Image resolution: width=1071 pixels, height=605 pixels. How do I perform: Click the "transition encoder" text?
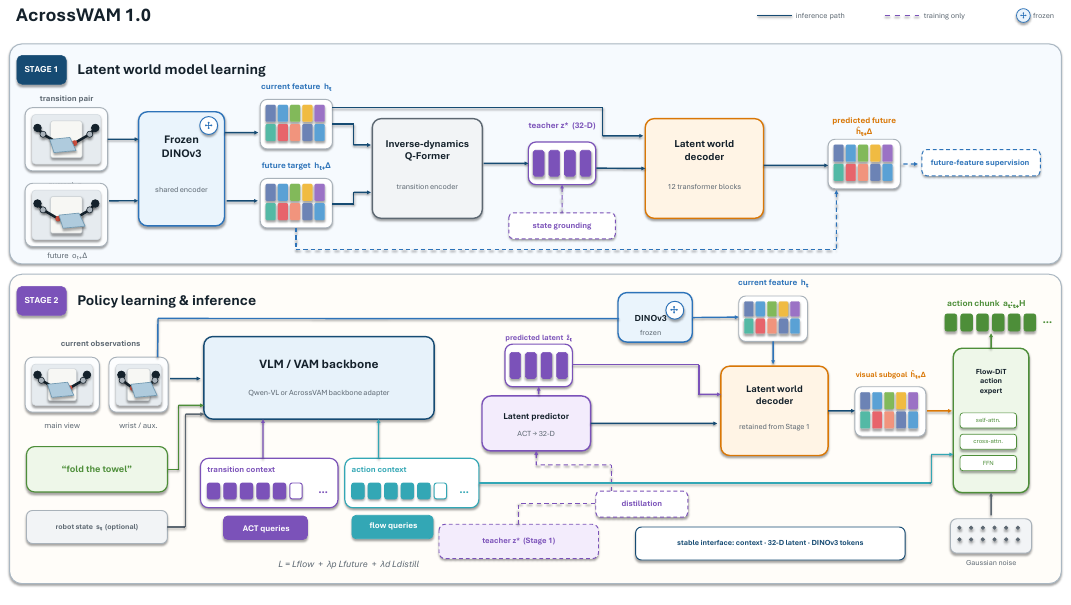427,186
